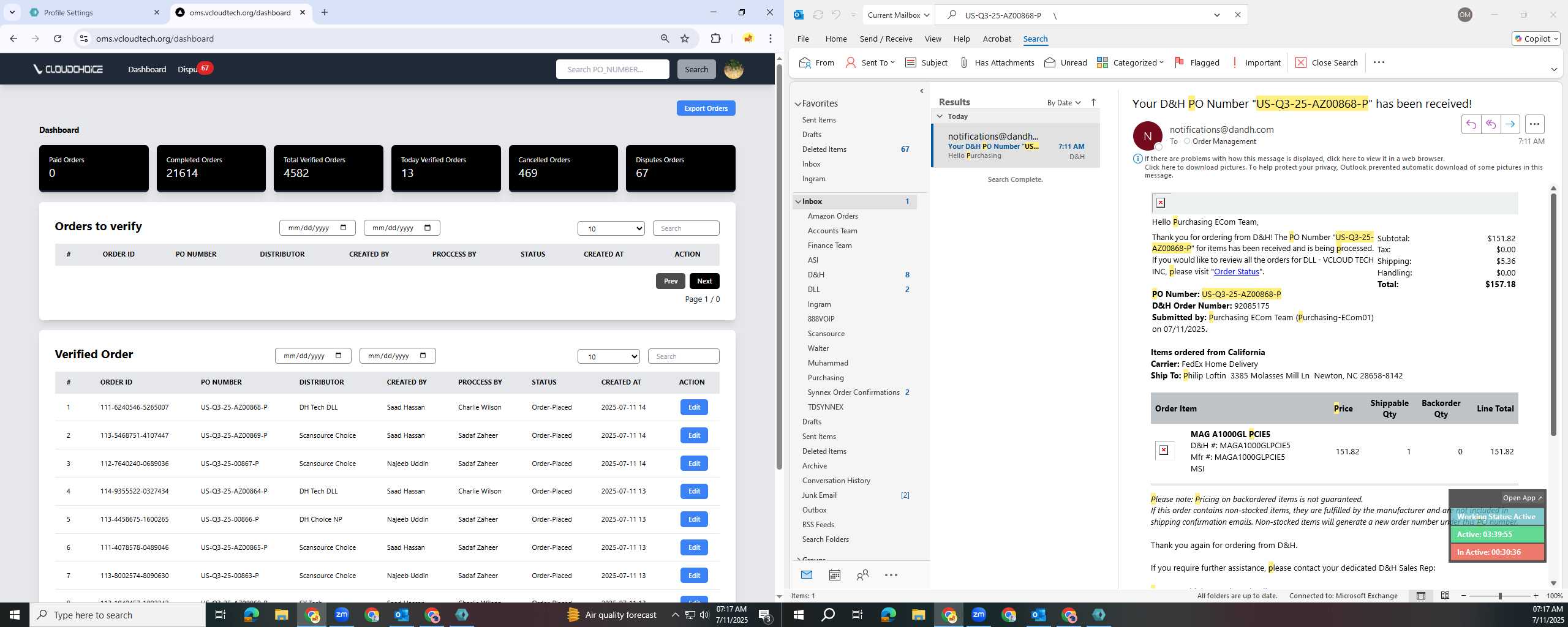Switch to reading view icon in status bar
The height and width of the screenshot is (627, 1568).
tap(1445, 596)
